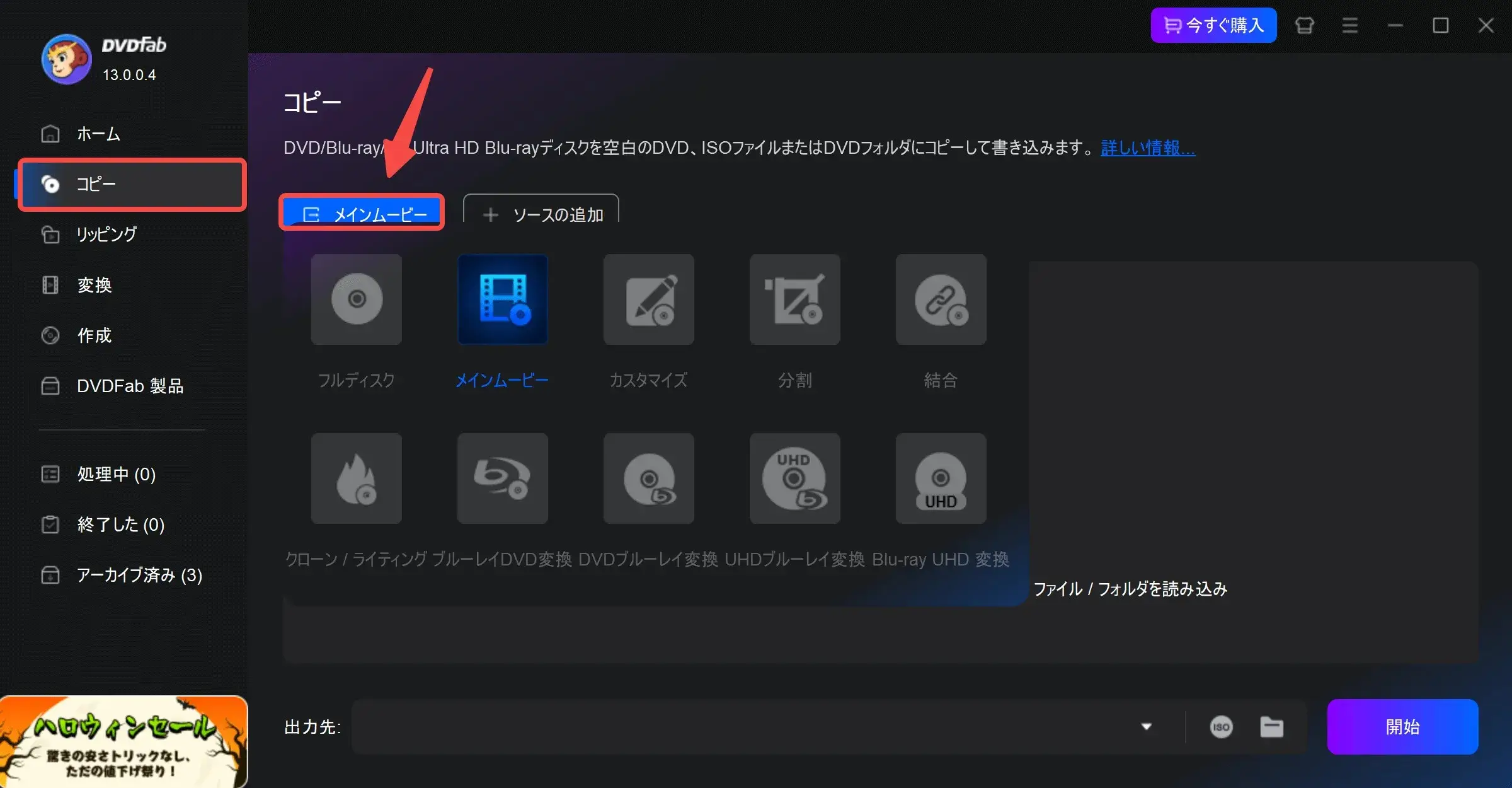The image size is (1512, 788).
Task: Select the クローン / ライティング flame icon
Action: click(x=357, y=478)
